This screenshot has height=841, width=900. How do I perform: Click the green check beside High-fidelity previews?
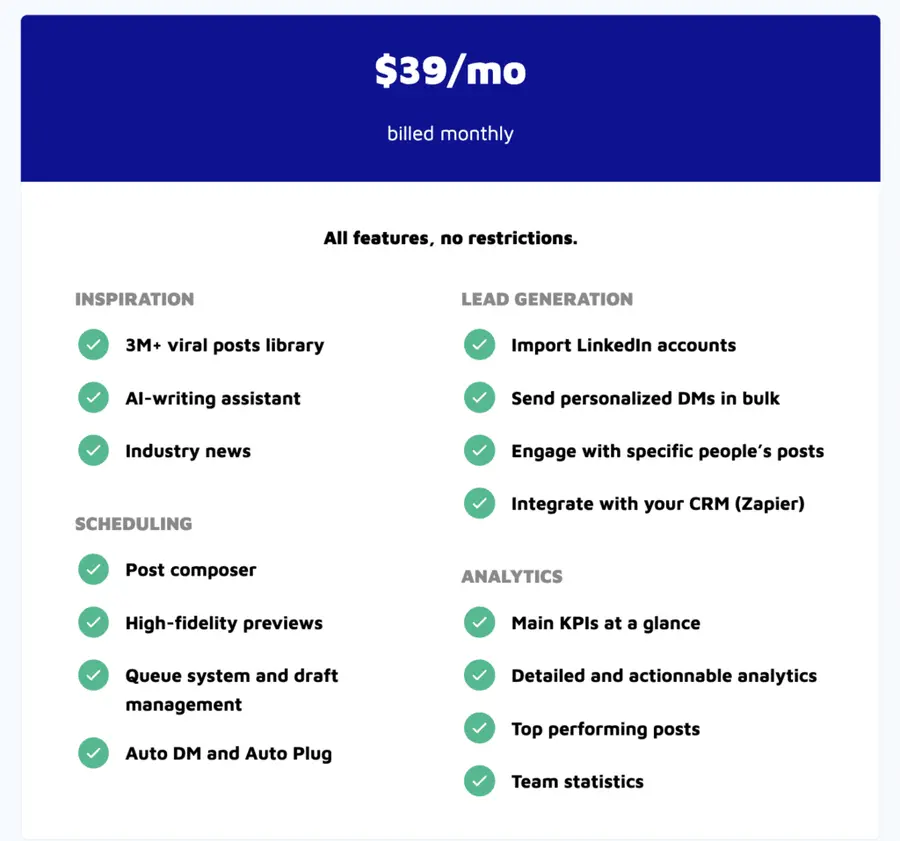click(94, 622)
